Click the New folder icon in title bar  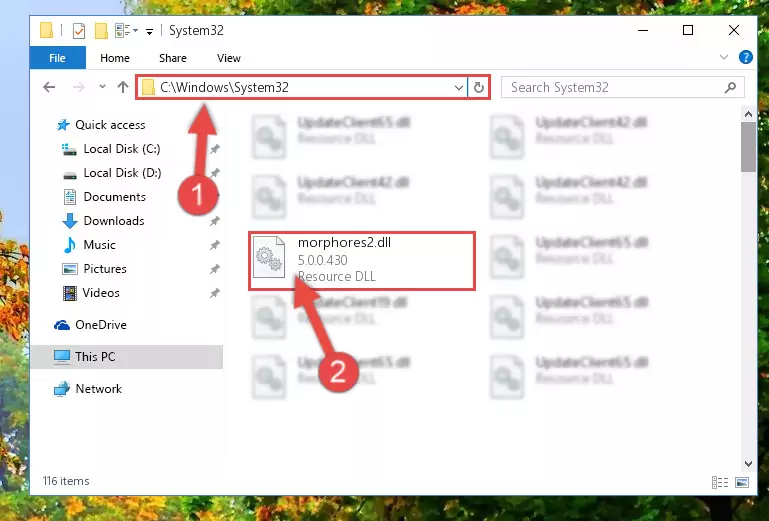(101, 30)
